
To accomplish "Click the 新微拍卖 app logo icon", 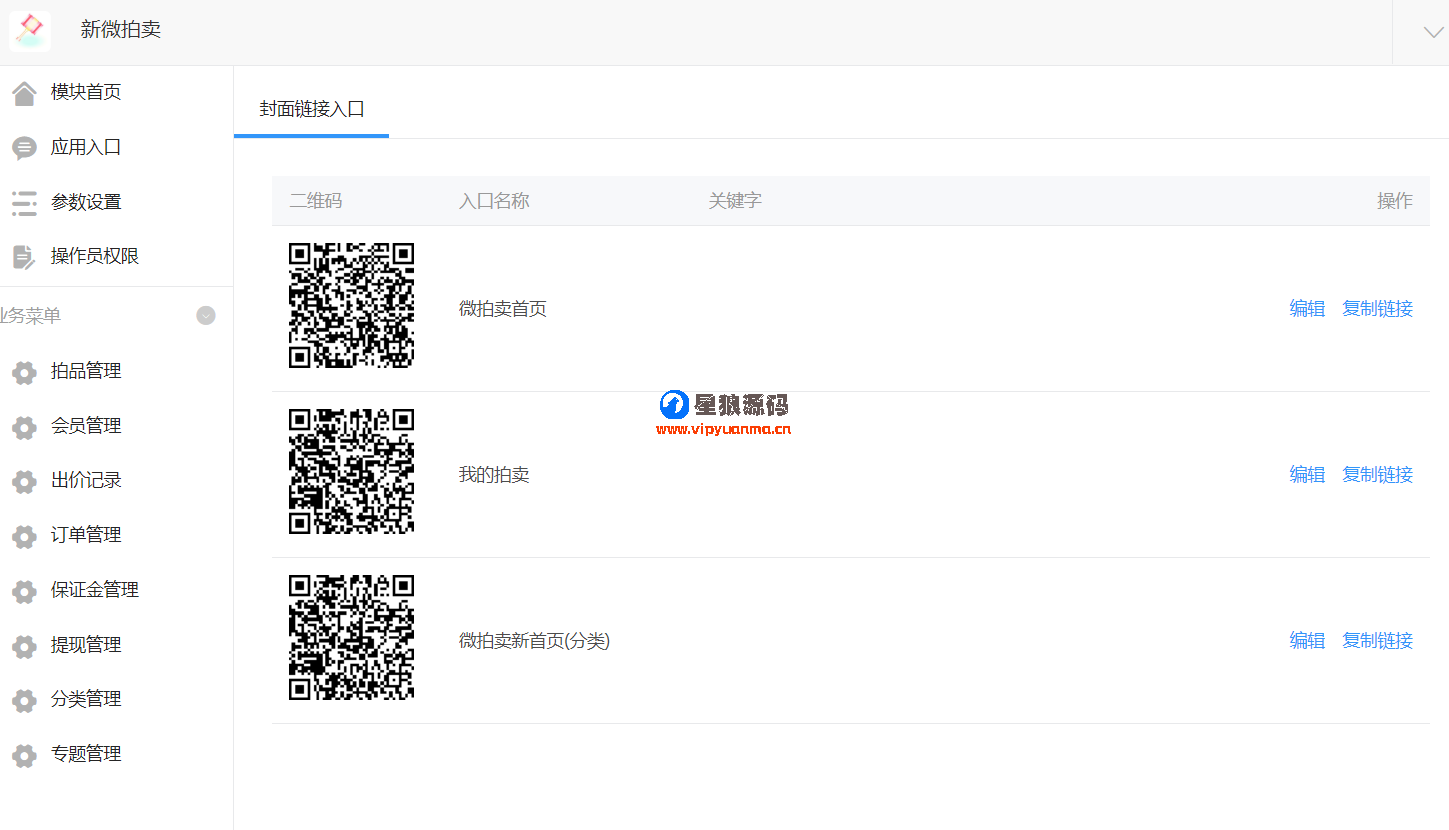I will coord(30,30).
